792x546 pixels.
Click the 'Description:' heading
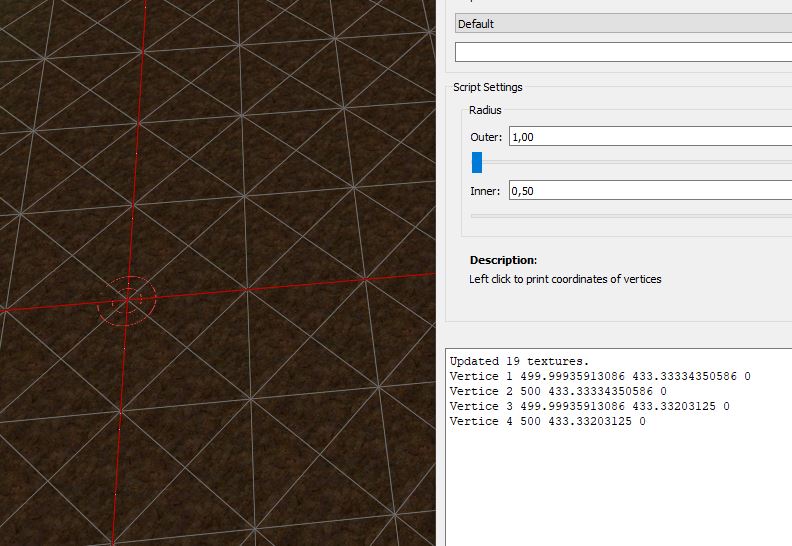(x=503, y=260)
